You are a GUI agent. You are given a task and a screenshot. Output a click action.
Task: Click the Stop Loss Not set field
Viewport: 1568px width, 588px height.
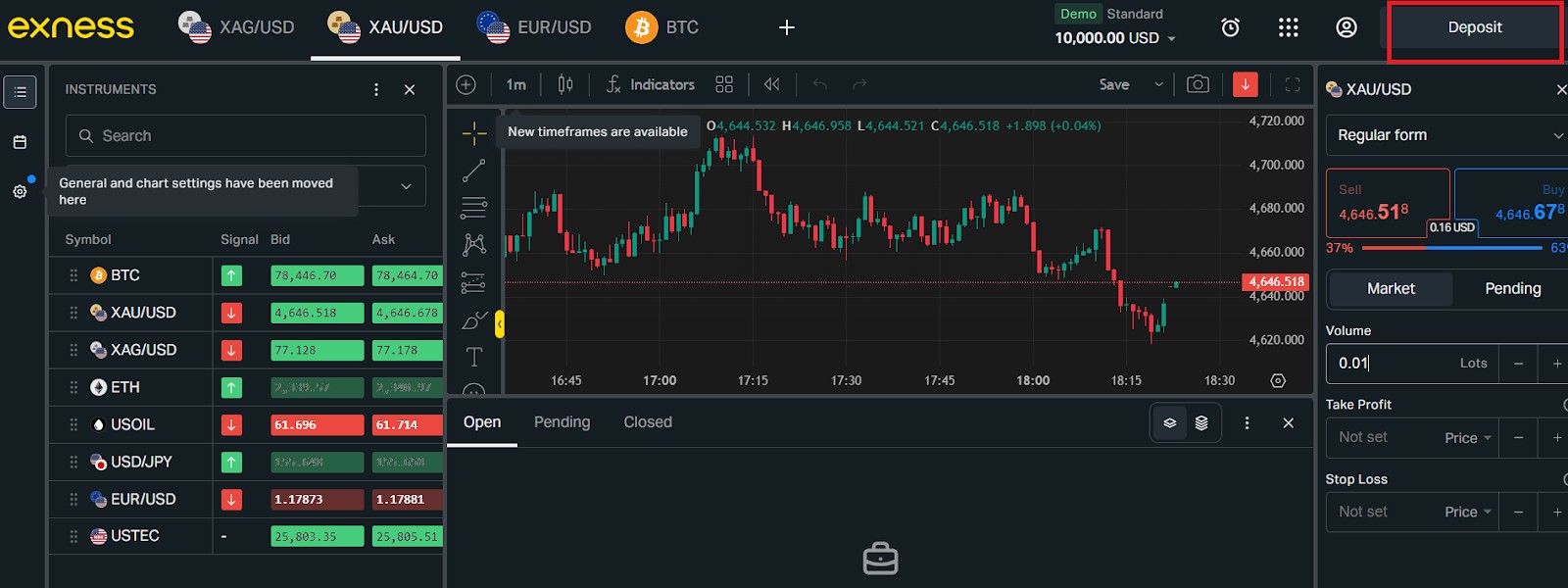coord(1382,513)
